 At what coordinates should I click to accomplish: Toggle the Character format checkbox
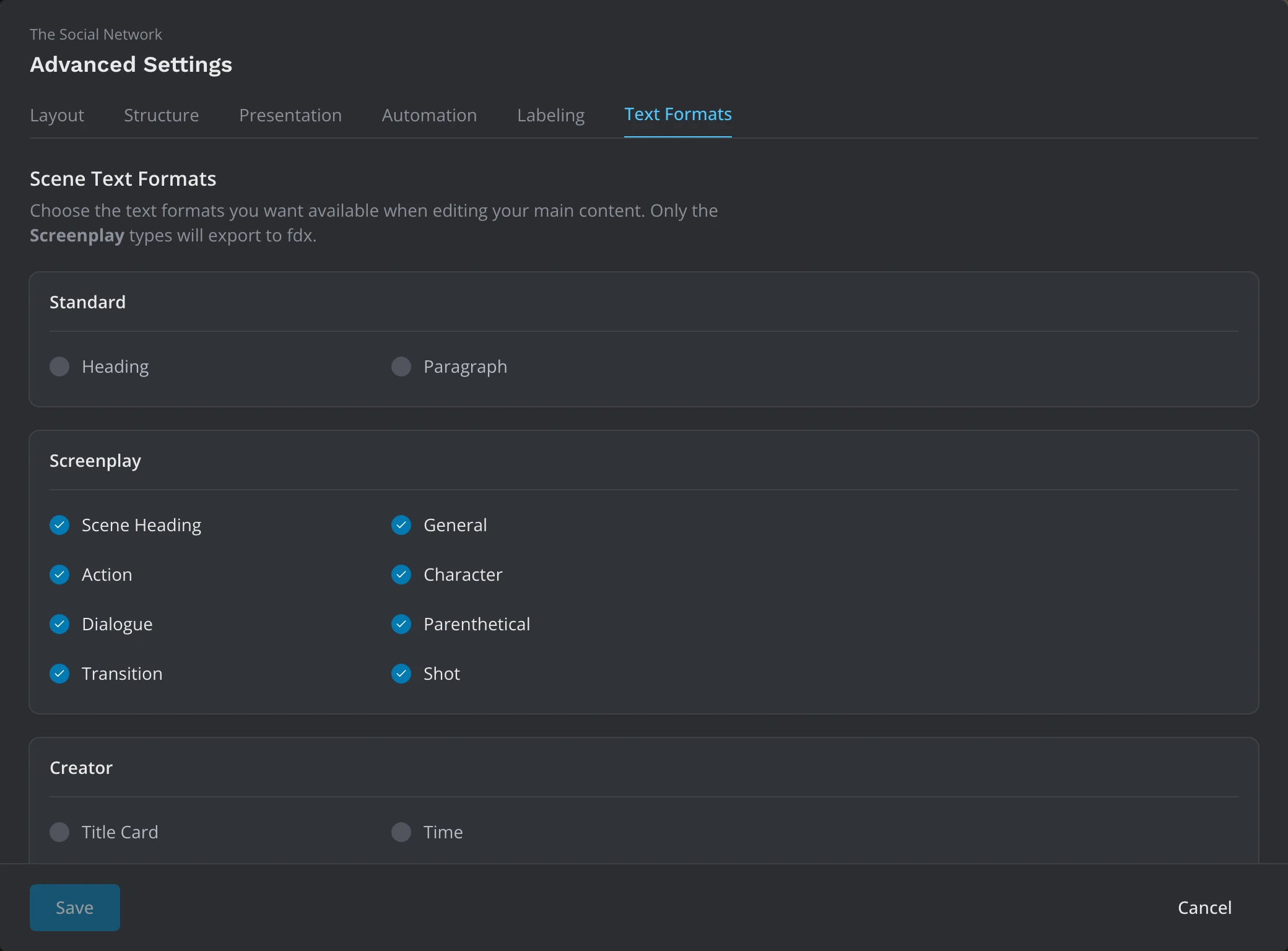(x=401, y=575)
